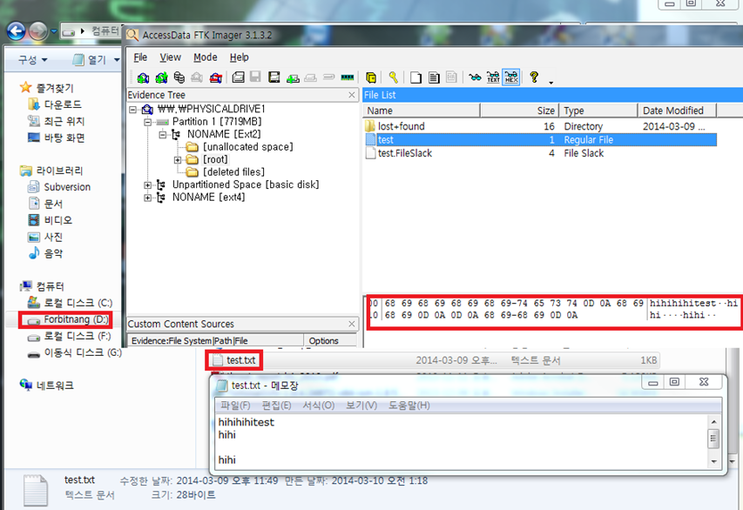The height and width of the screenshot is (510, 743).
Task: Open Image Mounting toolbar icon
Action: (x=179, y=77)
